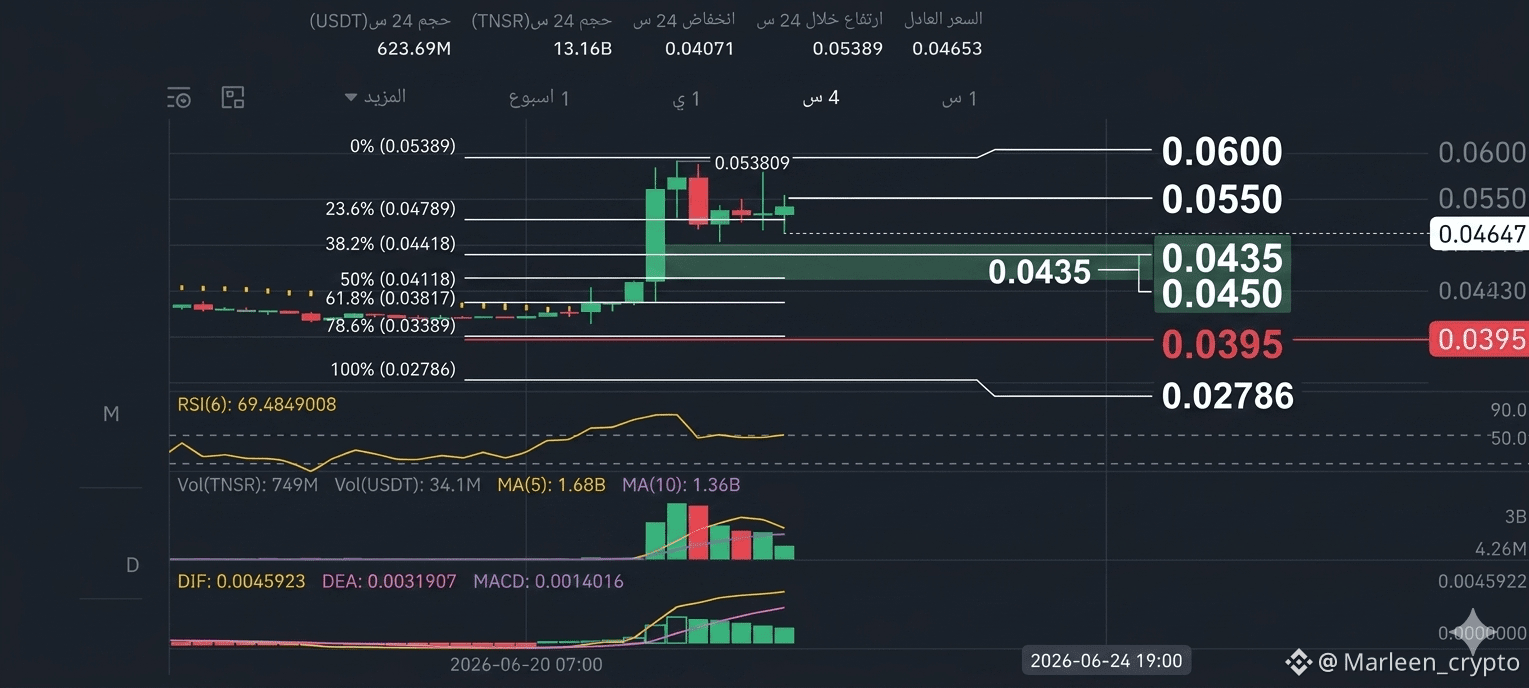Click the Vol(TNSR): 749M label
This screenshot has width=1529, height=688.
pos(248,485)
